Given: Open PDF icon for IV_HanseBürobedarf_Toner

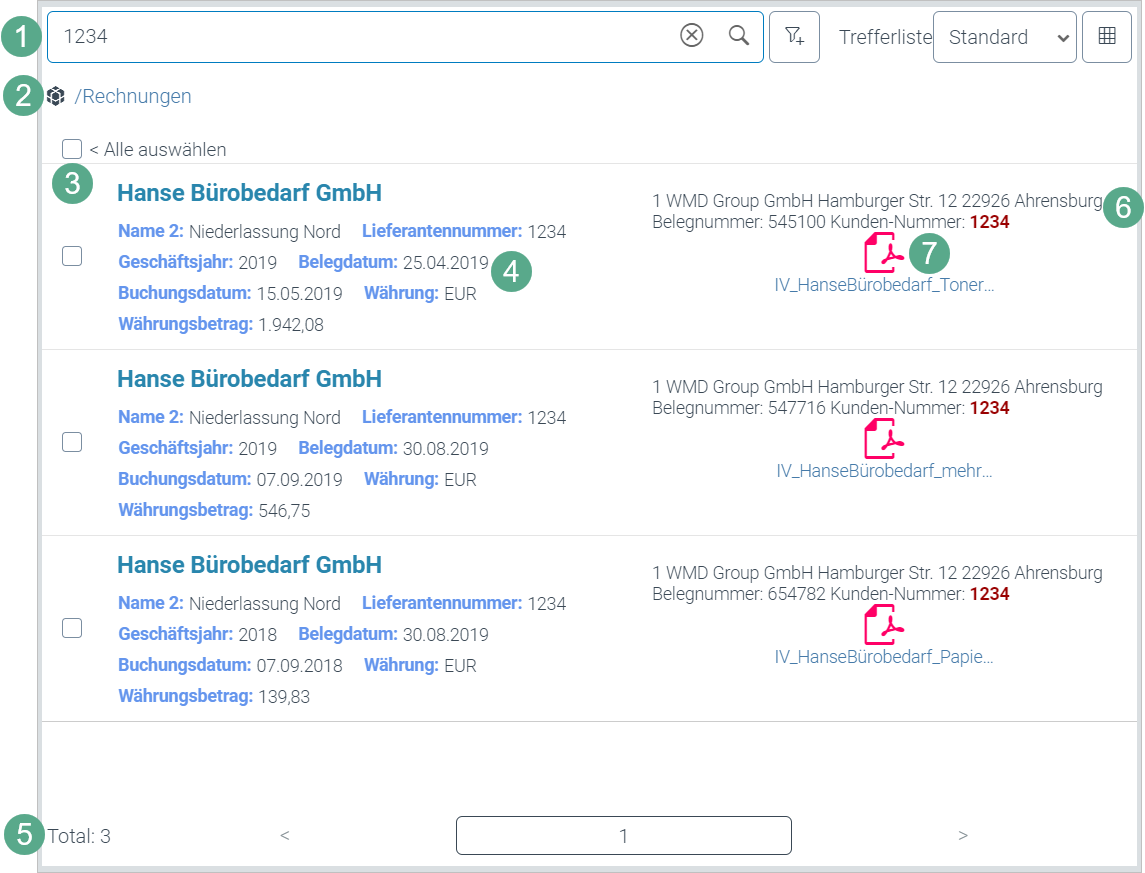Looking at the screenshot, I should coord(883,253).
